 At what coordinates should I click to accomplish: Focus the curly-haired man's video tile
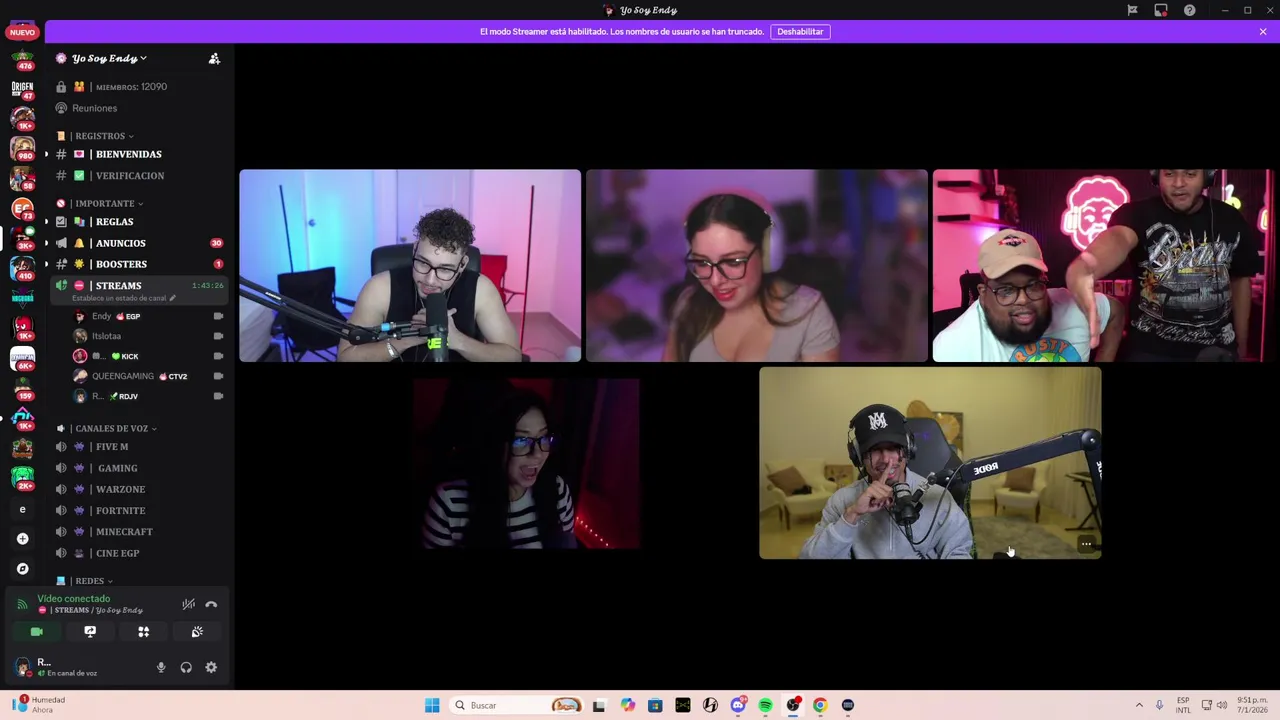pos(410,266)
